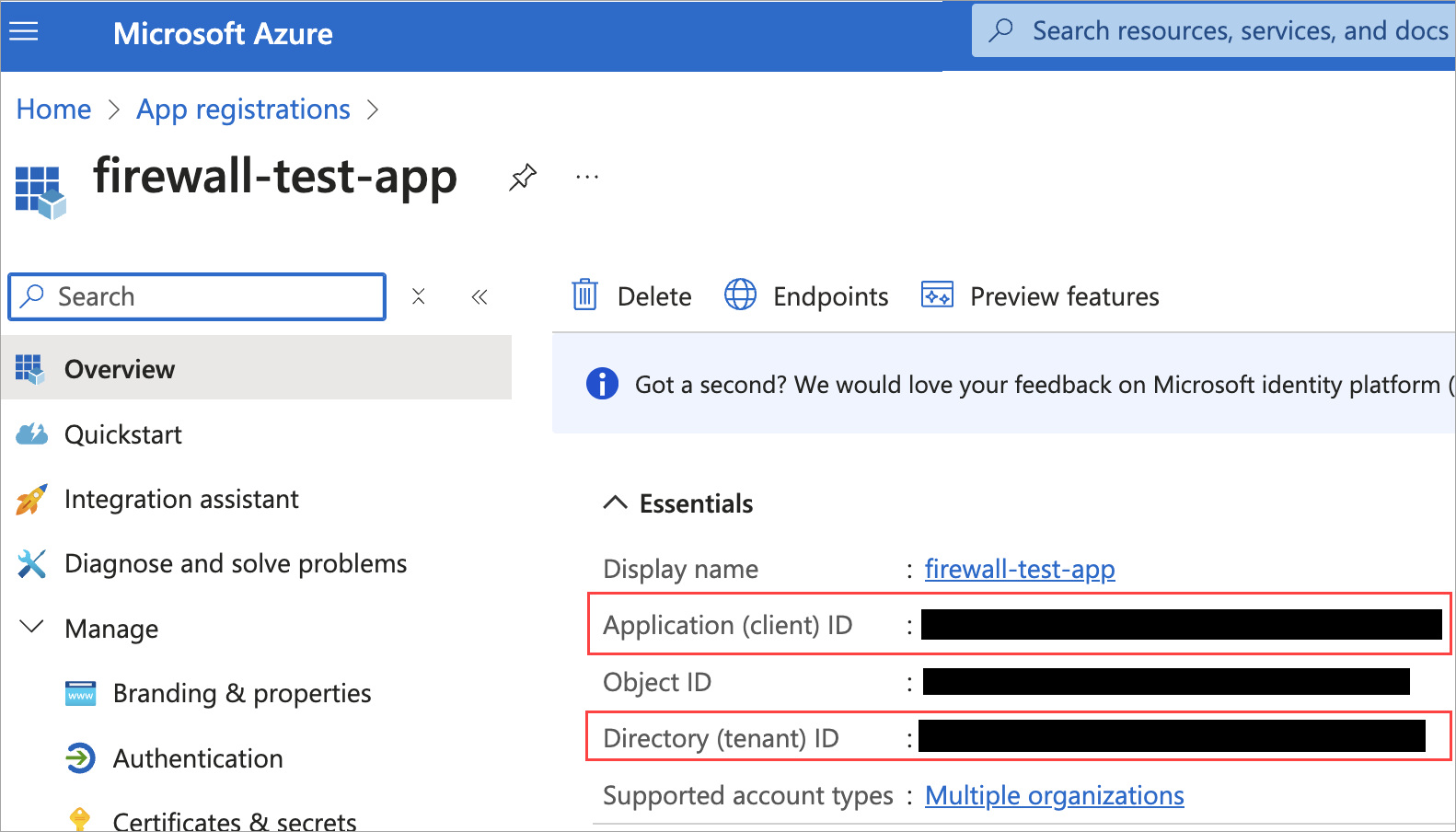Click the Supported account types label
1456x832 pixels.
coord(747,796)
